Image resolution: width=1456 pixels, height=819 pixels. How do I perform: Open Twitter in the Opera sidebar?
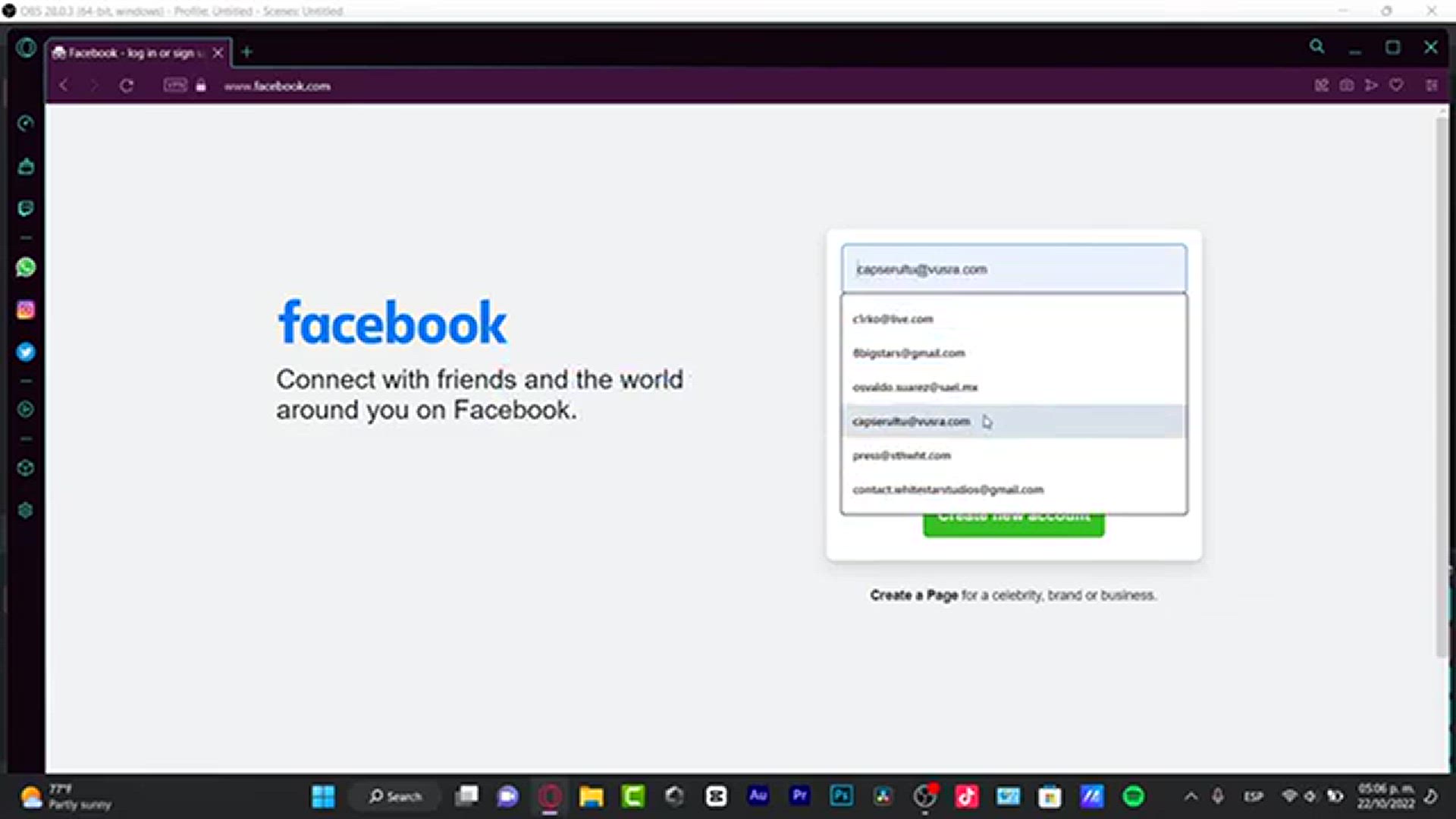(x=26, y=352)
